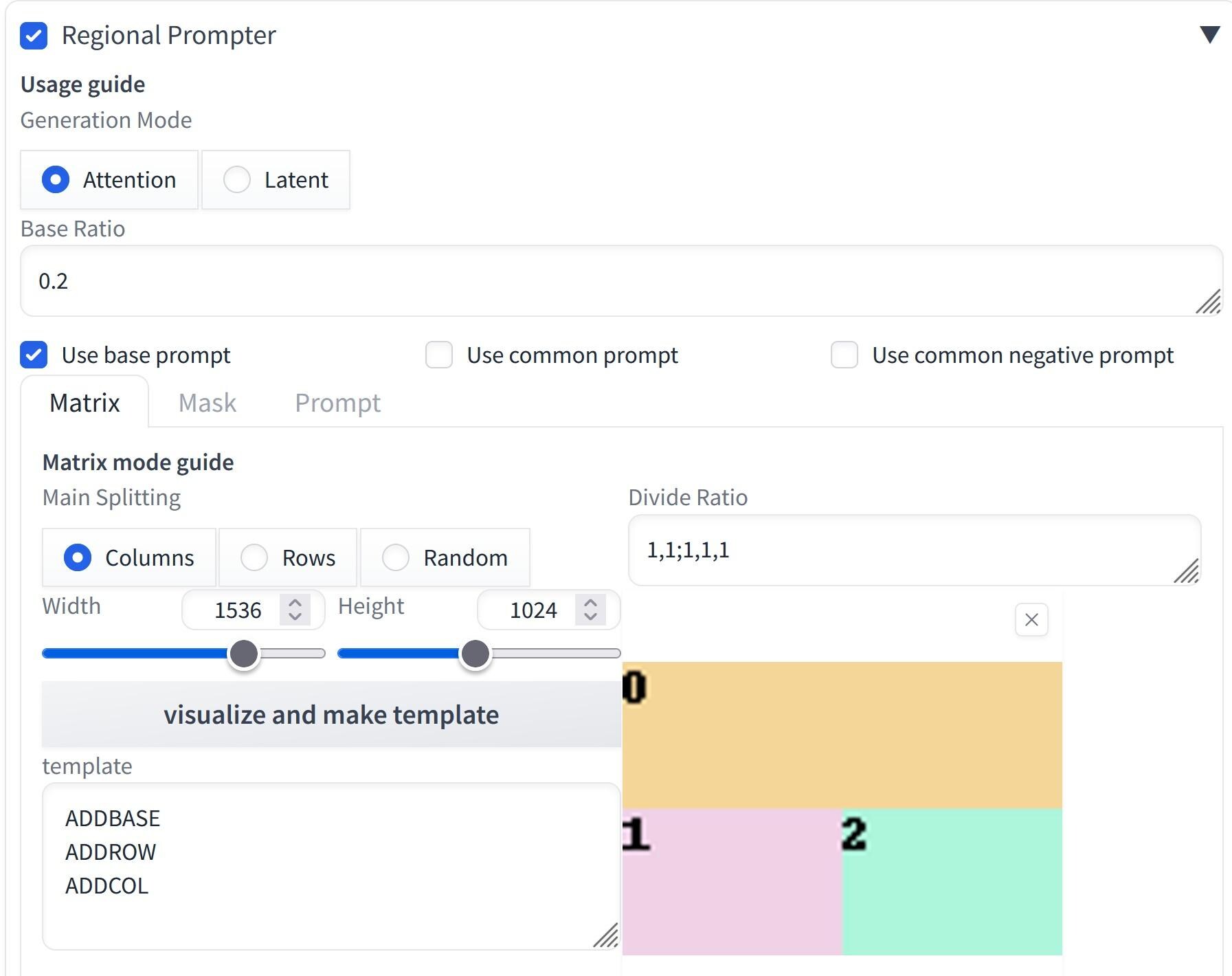Enable Use common prompt
The image size is (1232, 976).
coord(439,355)
